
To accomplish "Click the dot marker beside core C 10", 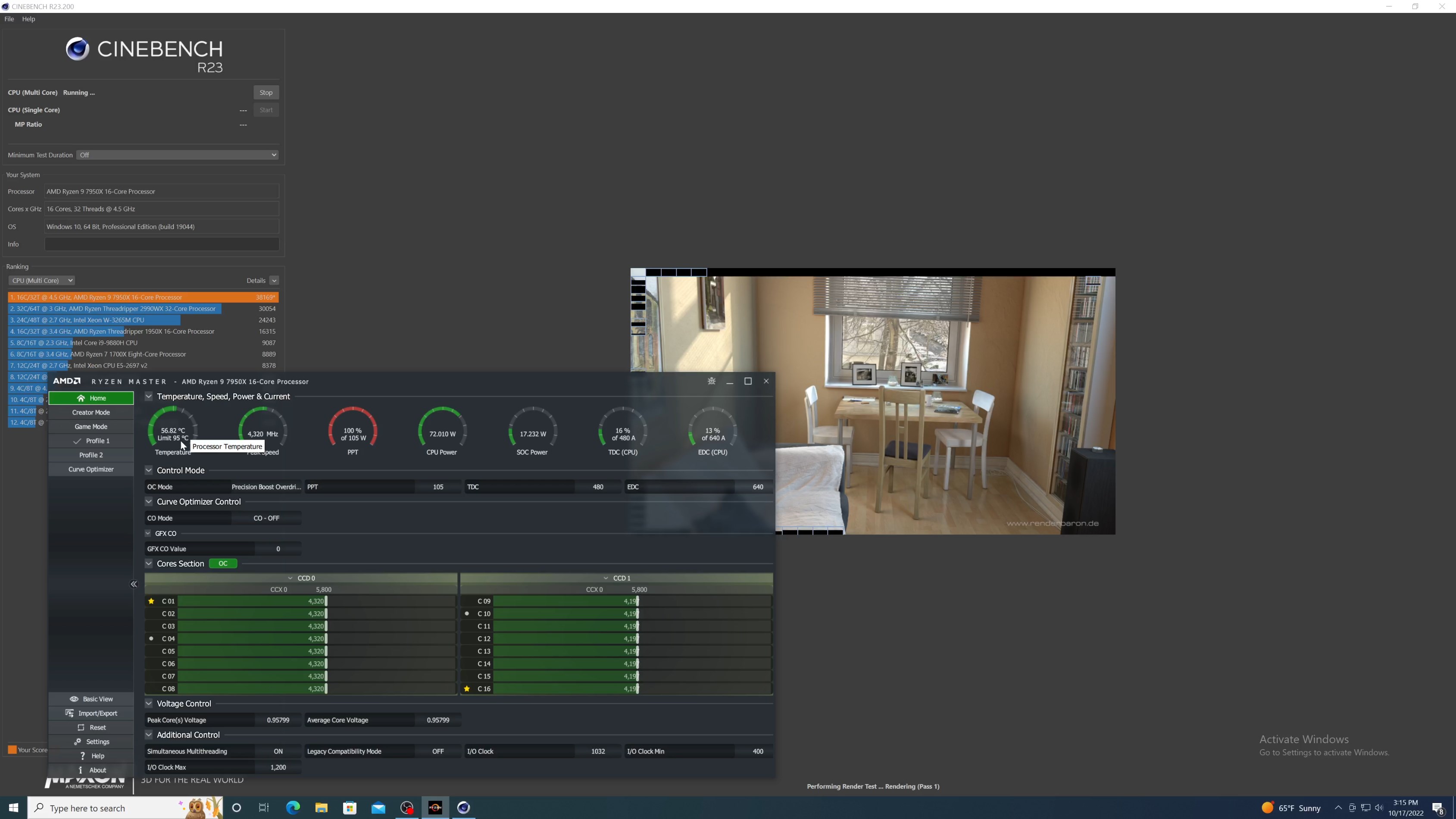I will (467, 613).
